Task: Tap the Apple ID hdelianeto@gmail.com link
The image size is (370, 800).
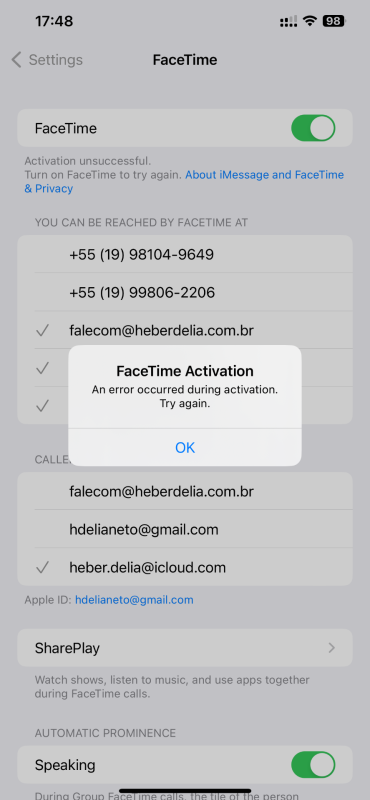Action: (x=134, y=600)
